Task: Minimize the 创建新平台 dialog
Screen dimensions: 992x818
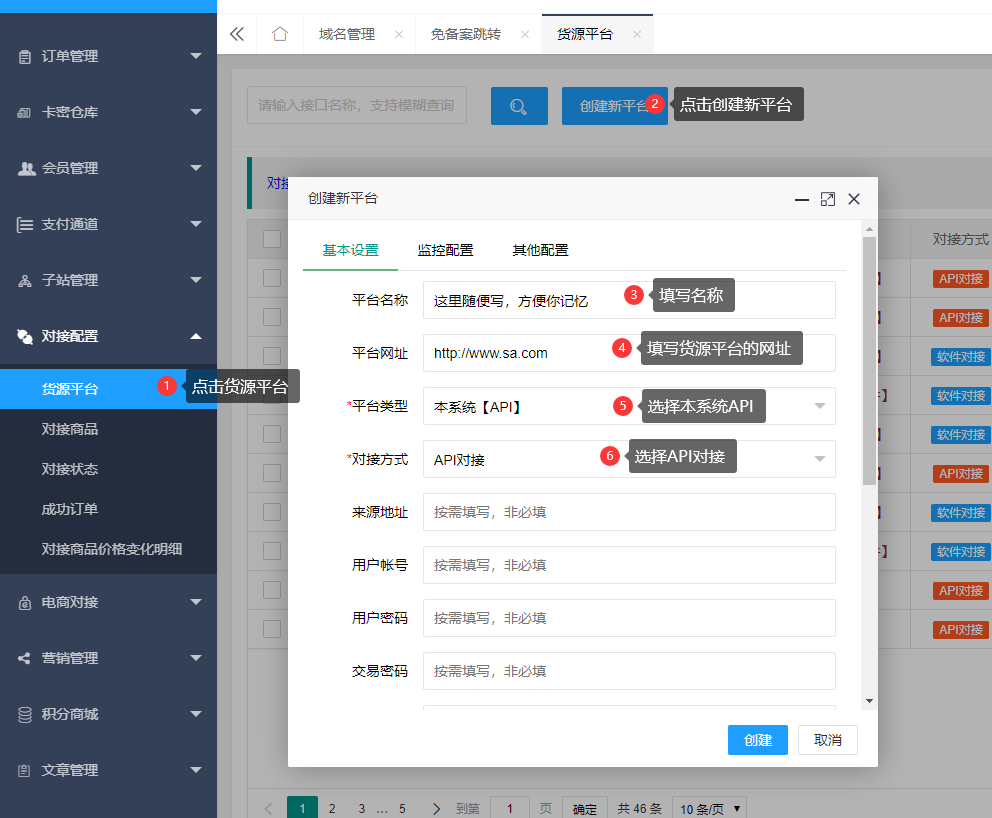Action: coord(802,199)
